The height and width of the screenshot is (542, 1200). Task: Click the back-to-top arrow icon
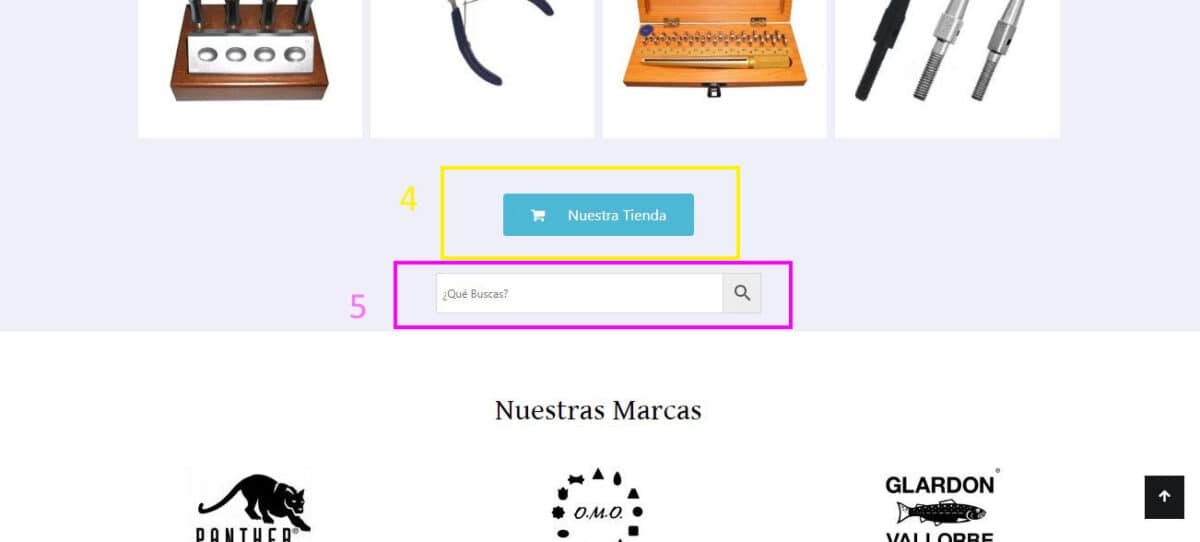click(1164, 497)
